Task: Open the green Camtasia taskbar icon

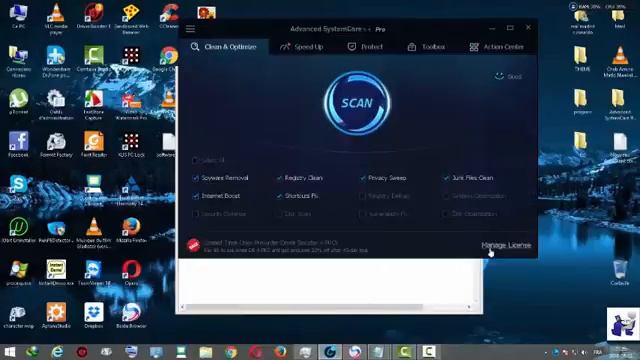Action: [404, 352]
